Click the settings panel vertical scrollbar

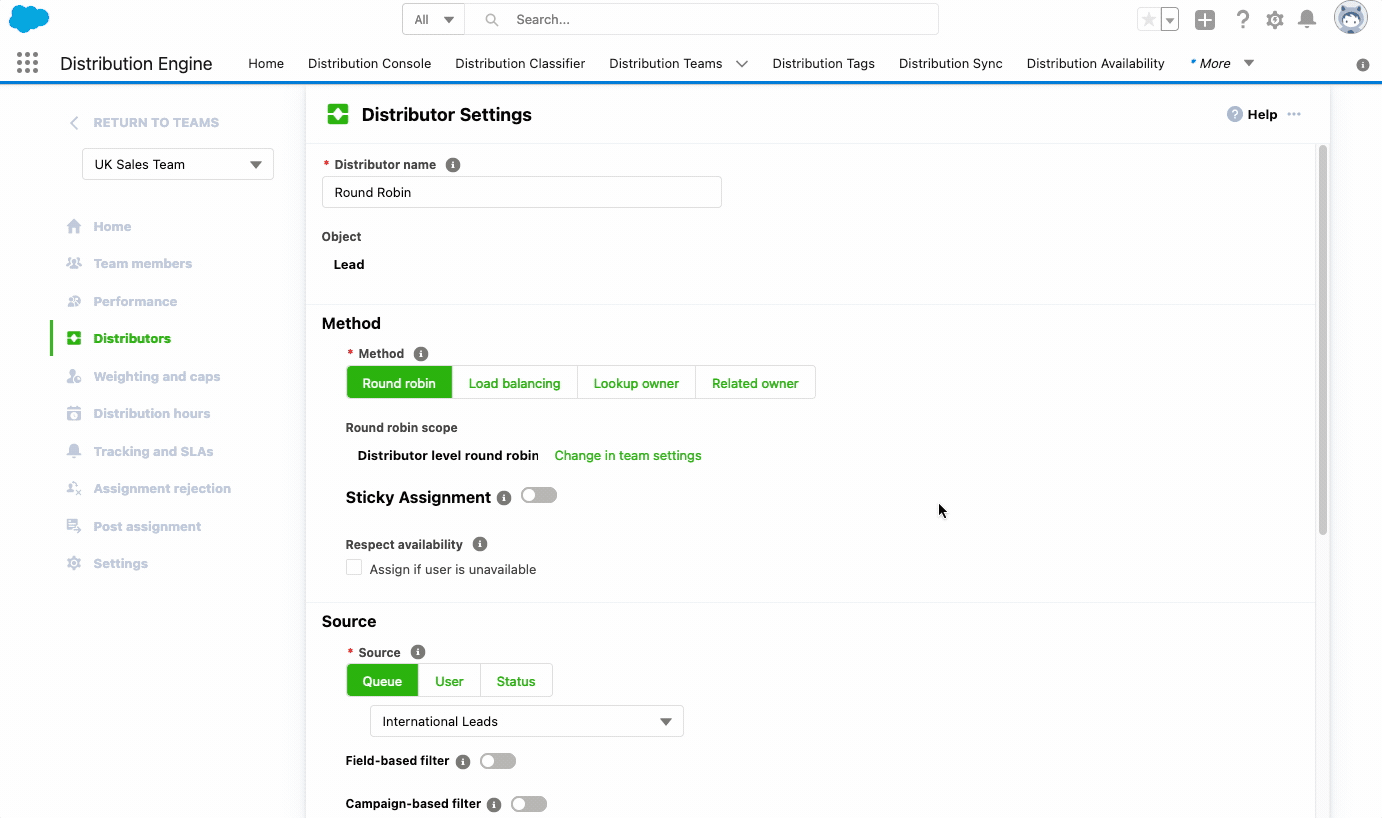(1323, 340)
